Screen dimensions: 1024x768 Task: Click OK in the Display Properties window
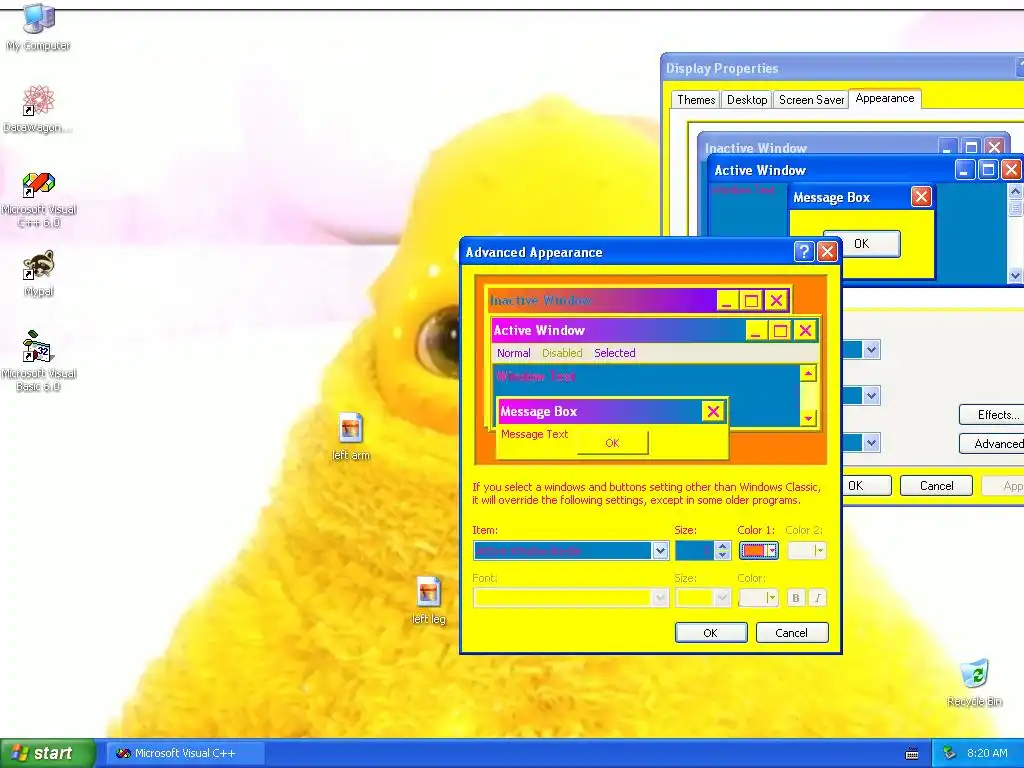tap(867, 486)
